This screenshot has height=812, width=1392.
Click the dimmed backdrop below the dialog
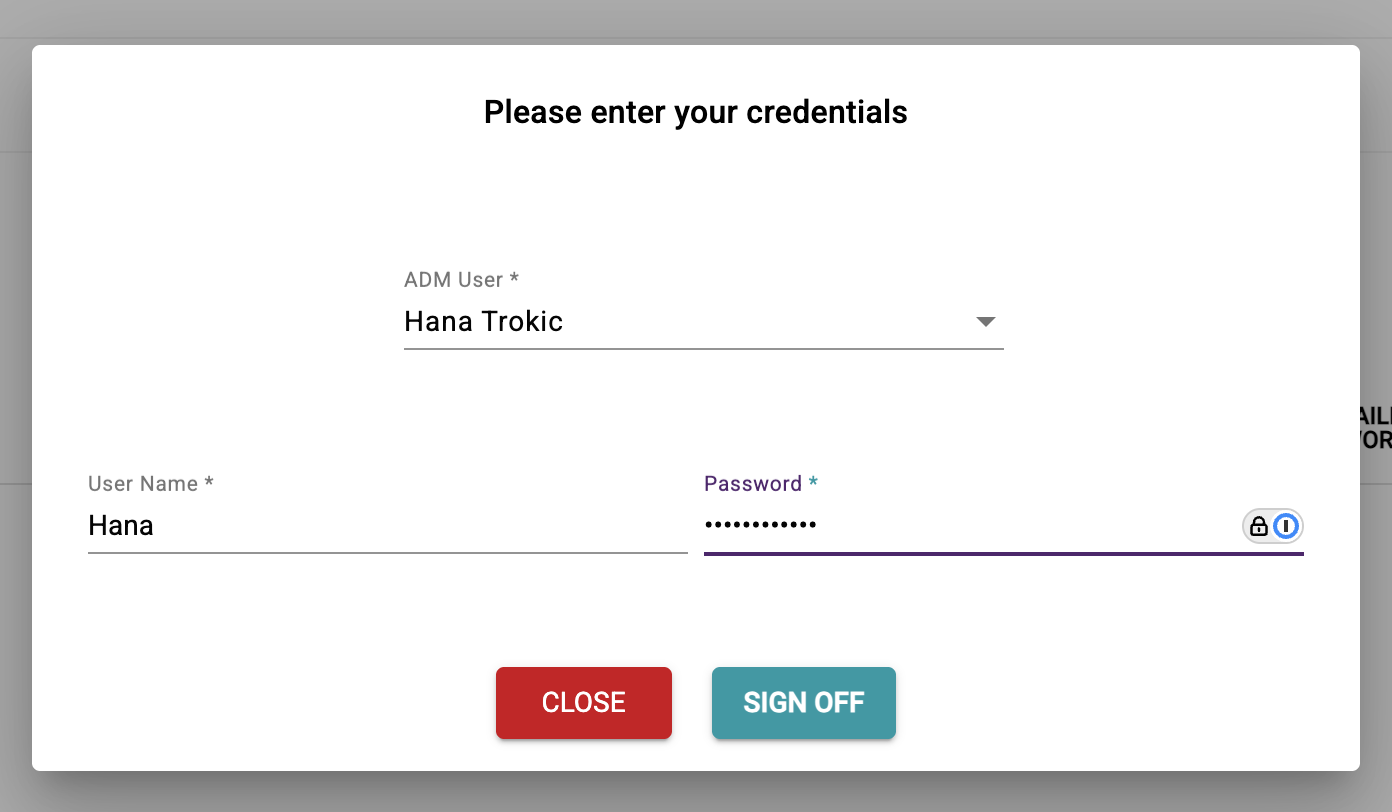[696, 792]
